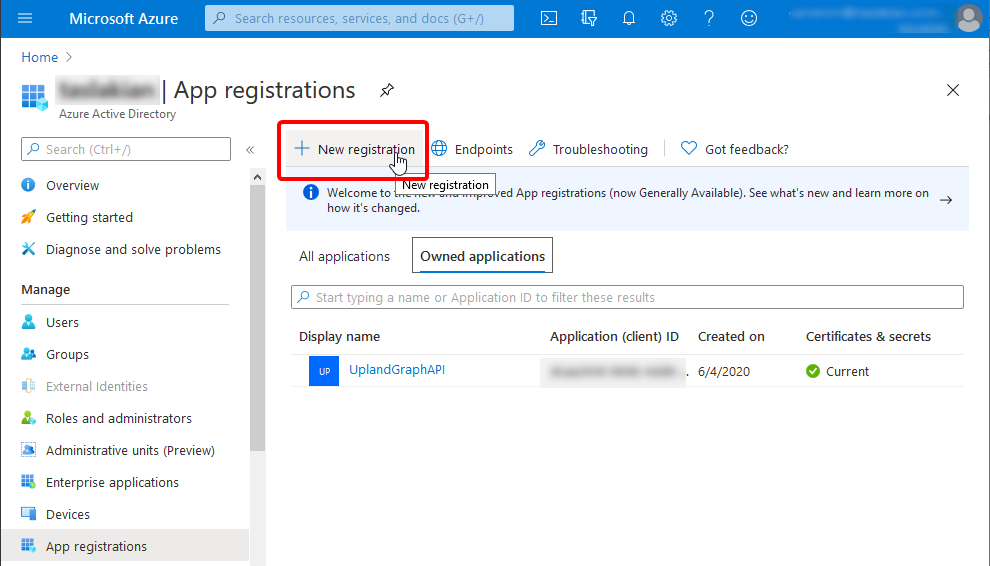Select the Owned applications tab
Image resolution: width=990 pixels, height=566 pixels.
pyautogui.click(x=482, y=256)
